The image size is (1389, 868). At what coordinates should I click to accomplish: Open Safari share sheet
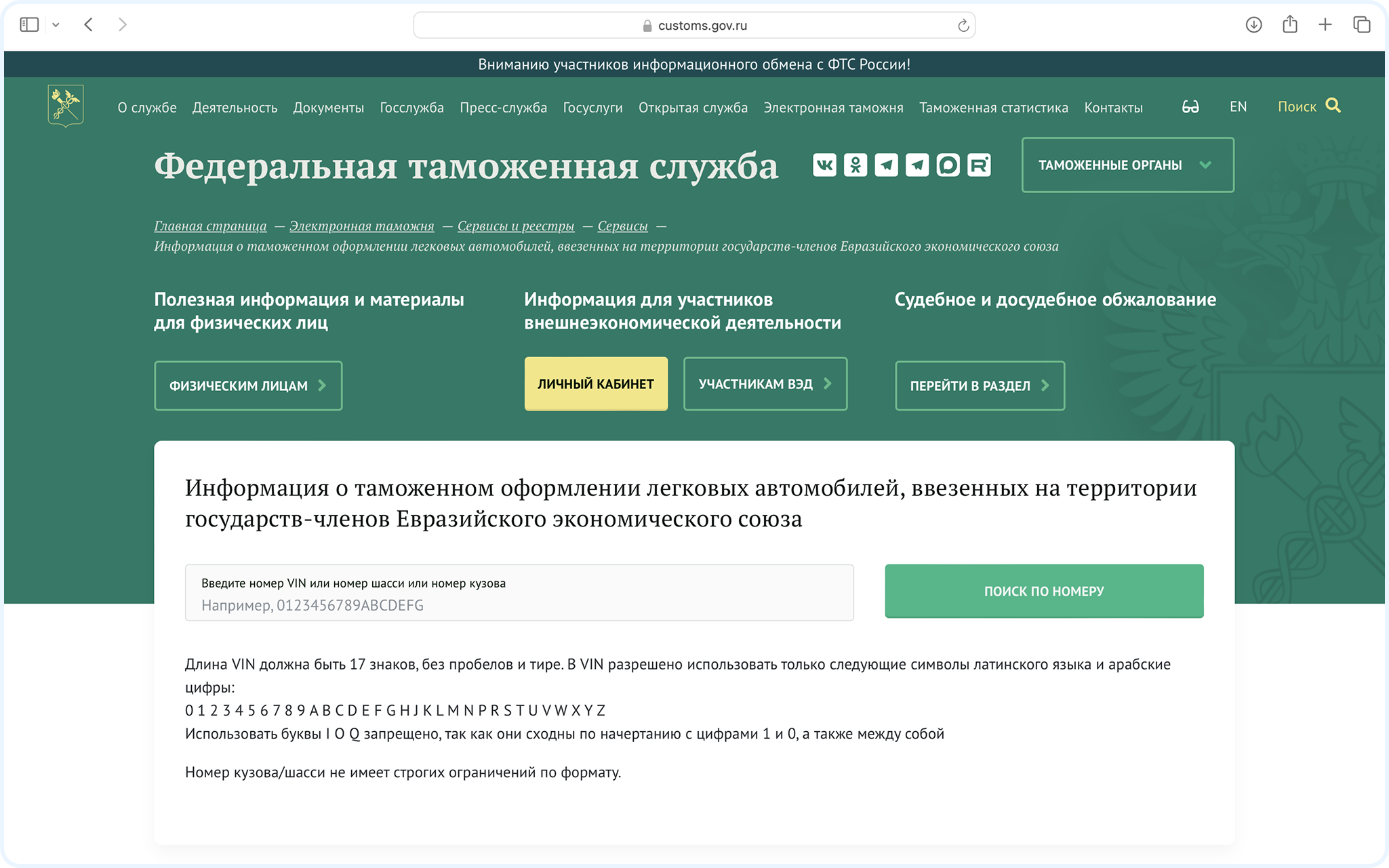tap(1289, 25)
